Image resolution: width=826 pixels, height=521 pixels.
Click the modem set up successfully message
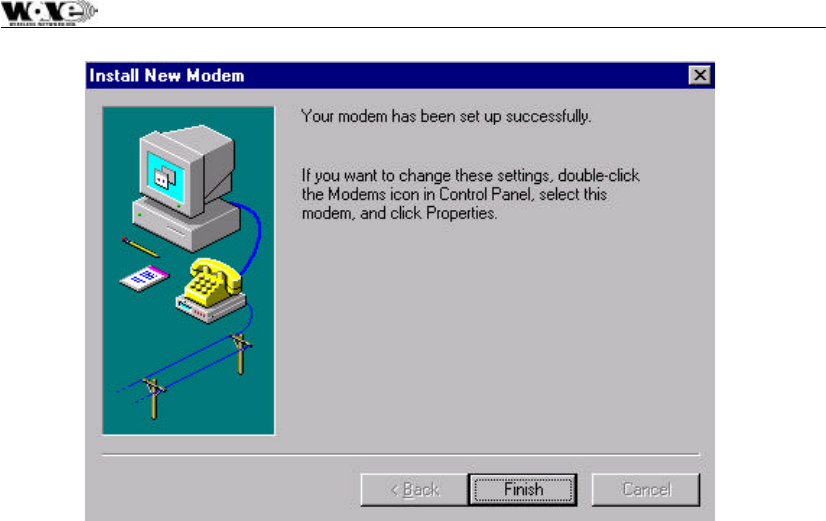(x=446, y=116)
